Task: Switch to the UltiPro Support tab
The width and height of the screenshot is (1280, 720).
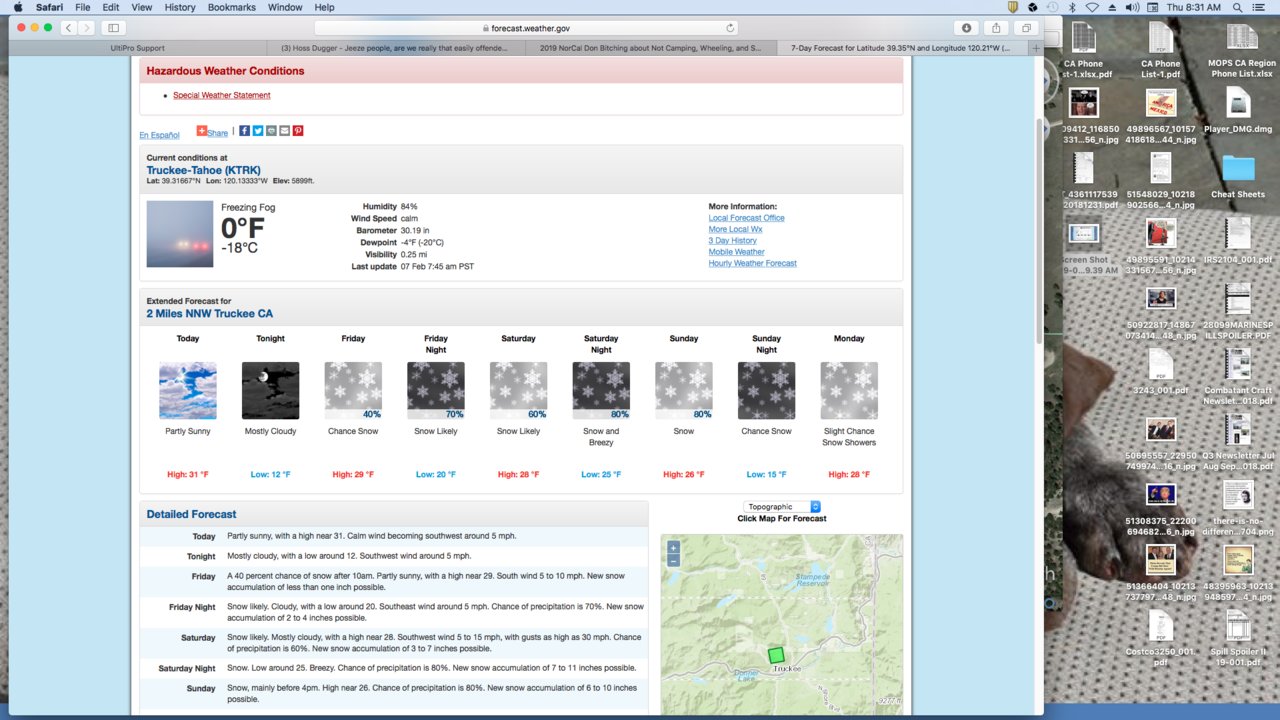Action: coord(137,47)
